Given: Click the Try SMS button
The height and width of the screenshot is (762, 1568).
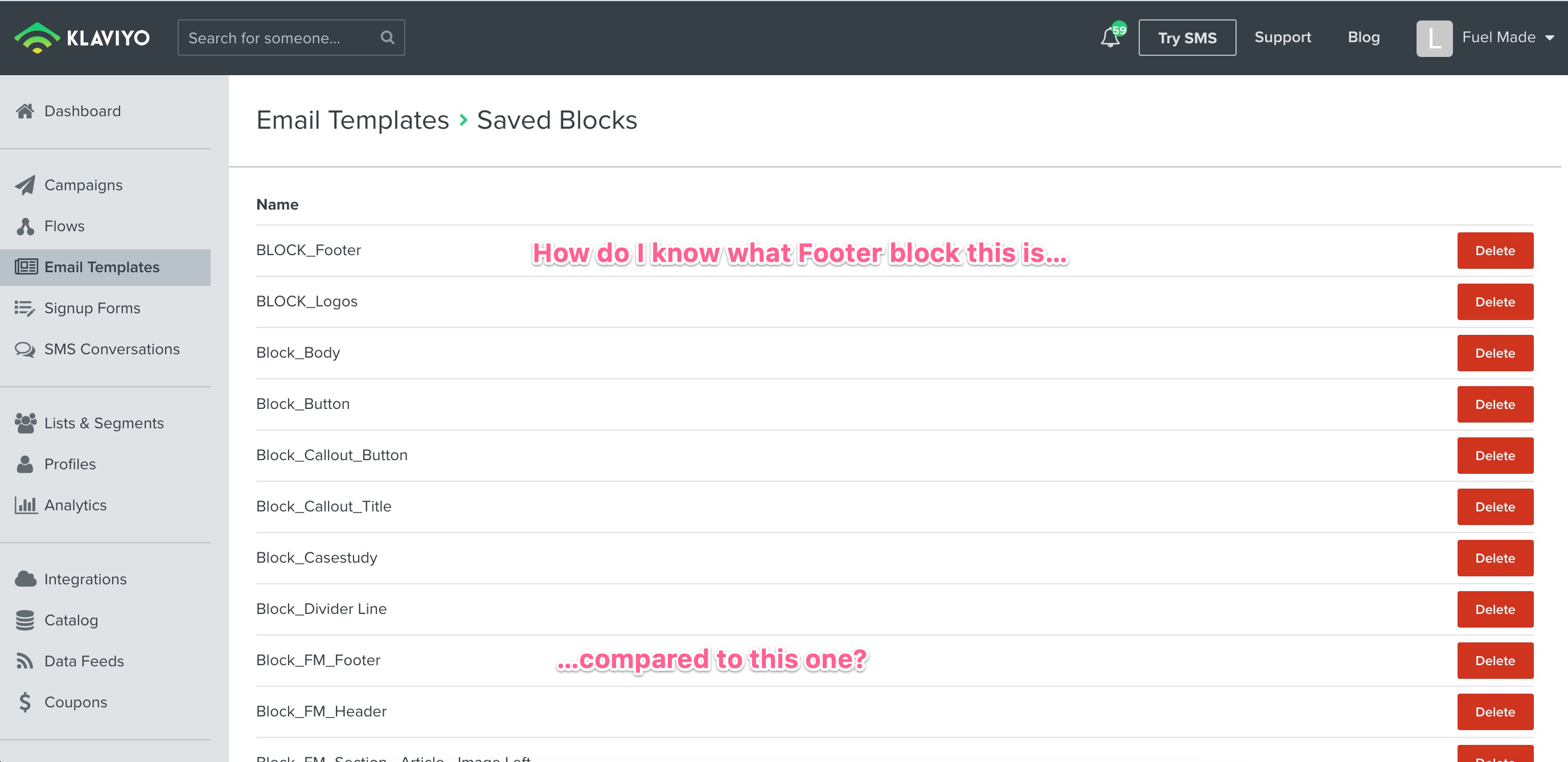Looking at the screenshot, I should [1187, 37].
